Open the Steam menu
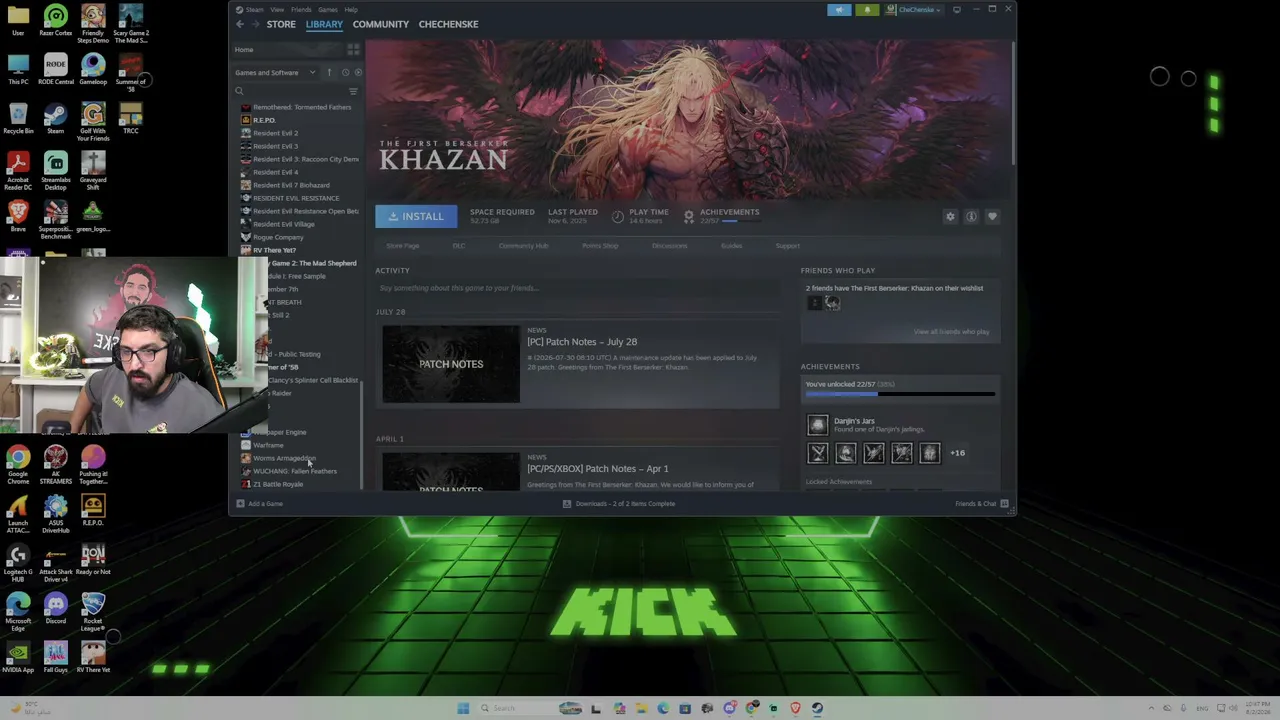Image resolution: width=1280 pixels, height=720 pixels. 255,10
